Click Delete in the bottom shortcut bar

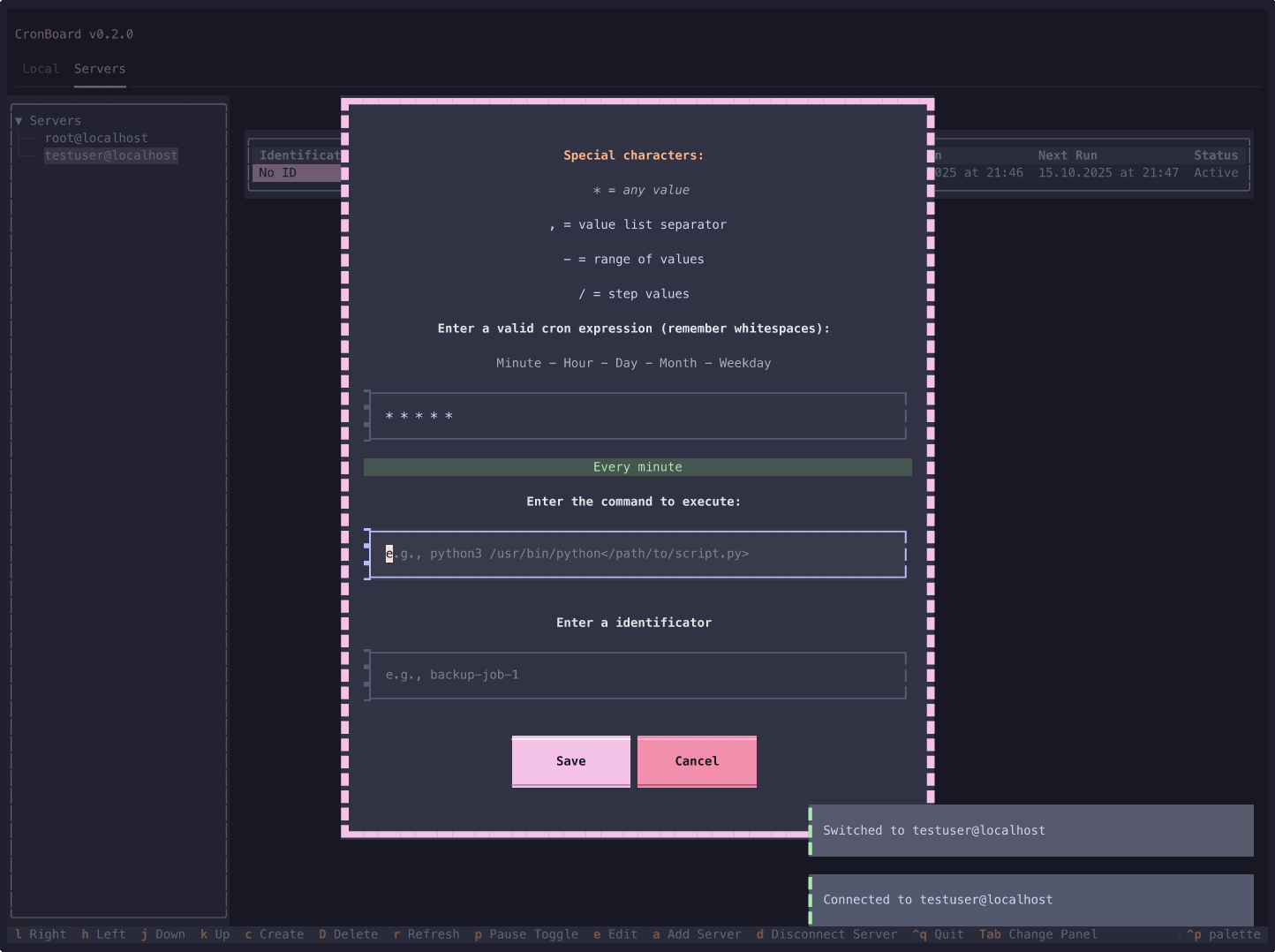348,933
